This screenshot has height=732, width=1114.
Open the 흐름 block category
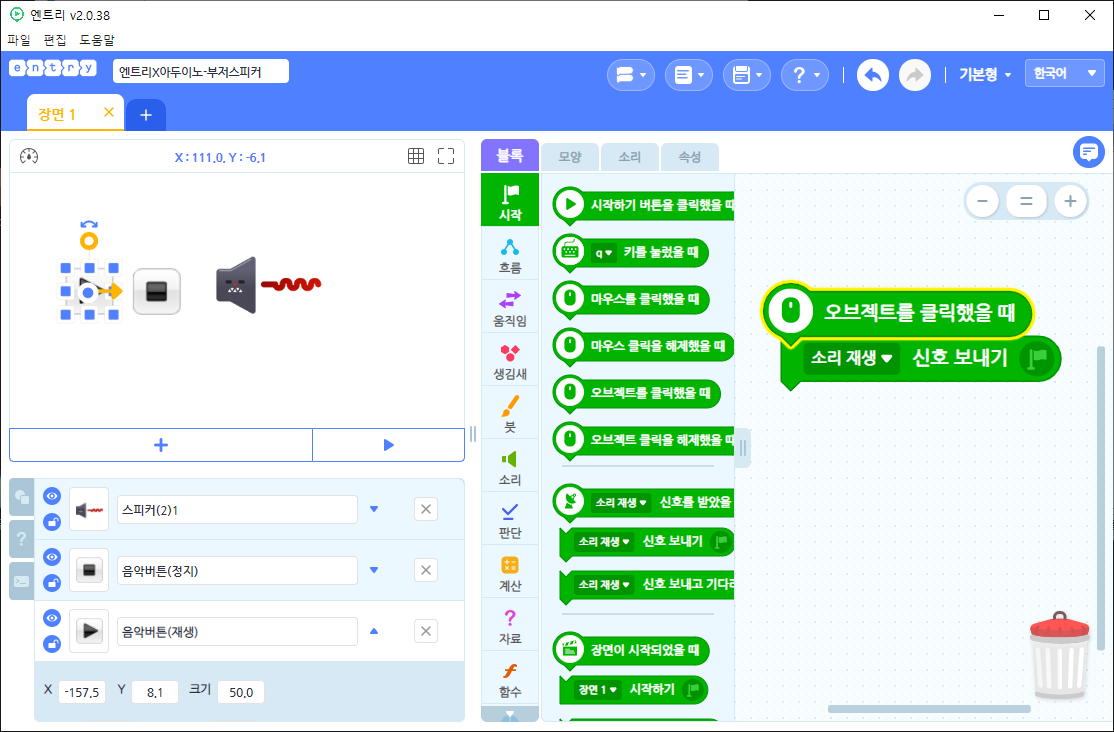(x=510, y=254)
